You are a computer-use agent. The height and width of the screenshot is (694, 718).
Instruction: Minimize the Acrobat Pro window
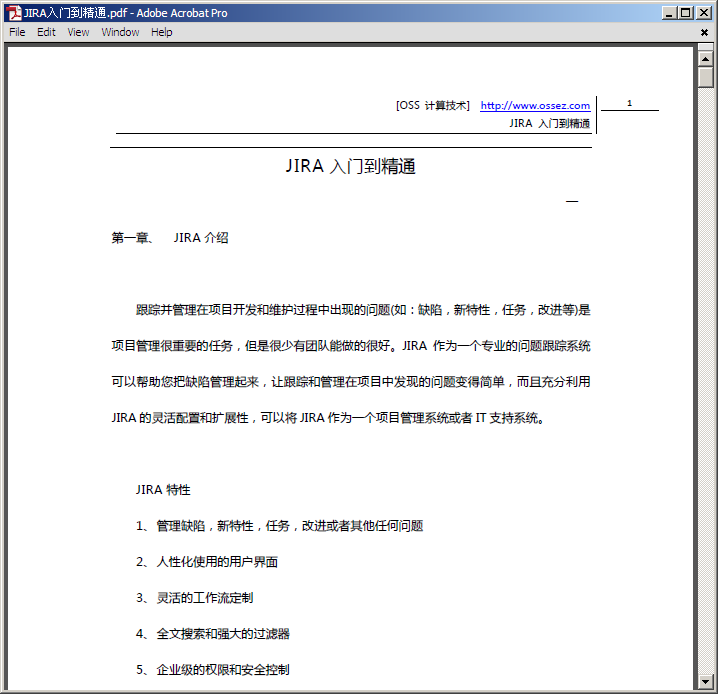[x=669, y=13]
